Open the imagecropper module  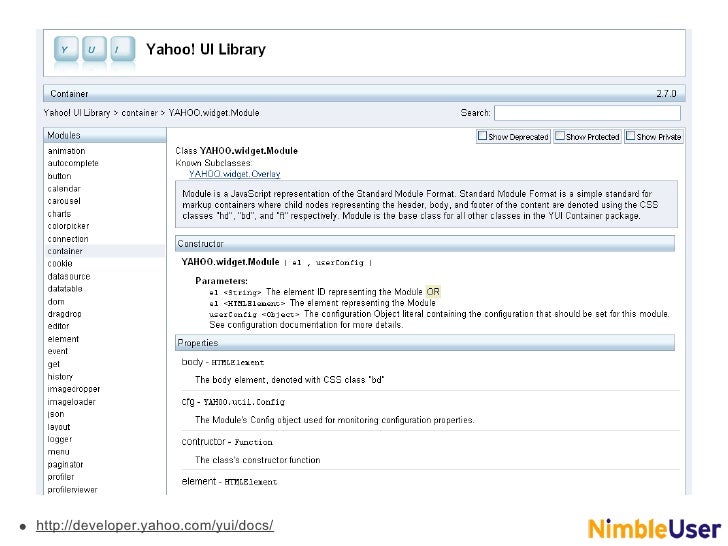tap(74, 389)
